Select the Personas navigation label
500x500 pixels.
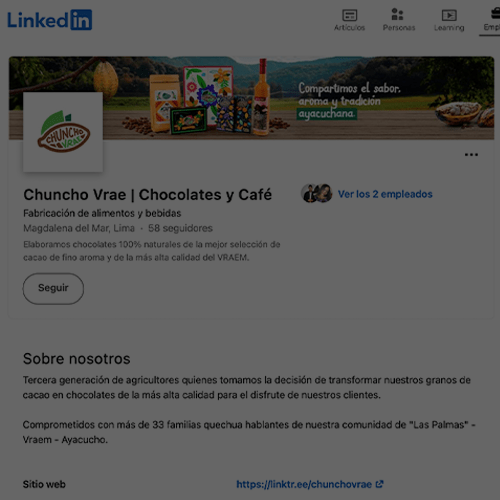(399, 28)
